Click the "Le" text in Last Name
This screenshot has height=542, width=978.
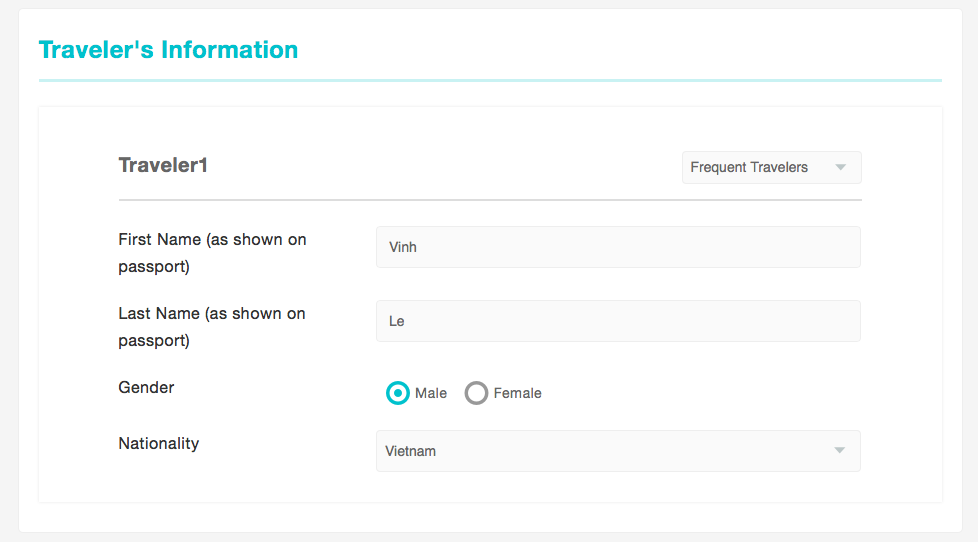click(396, 321)
